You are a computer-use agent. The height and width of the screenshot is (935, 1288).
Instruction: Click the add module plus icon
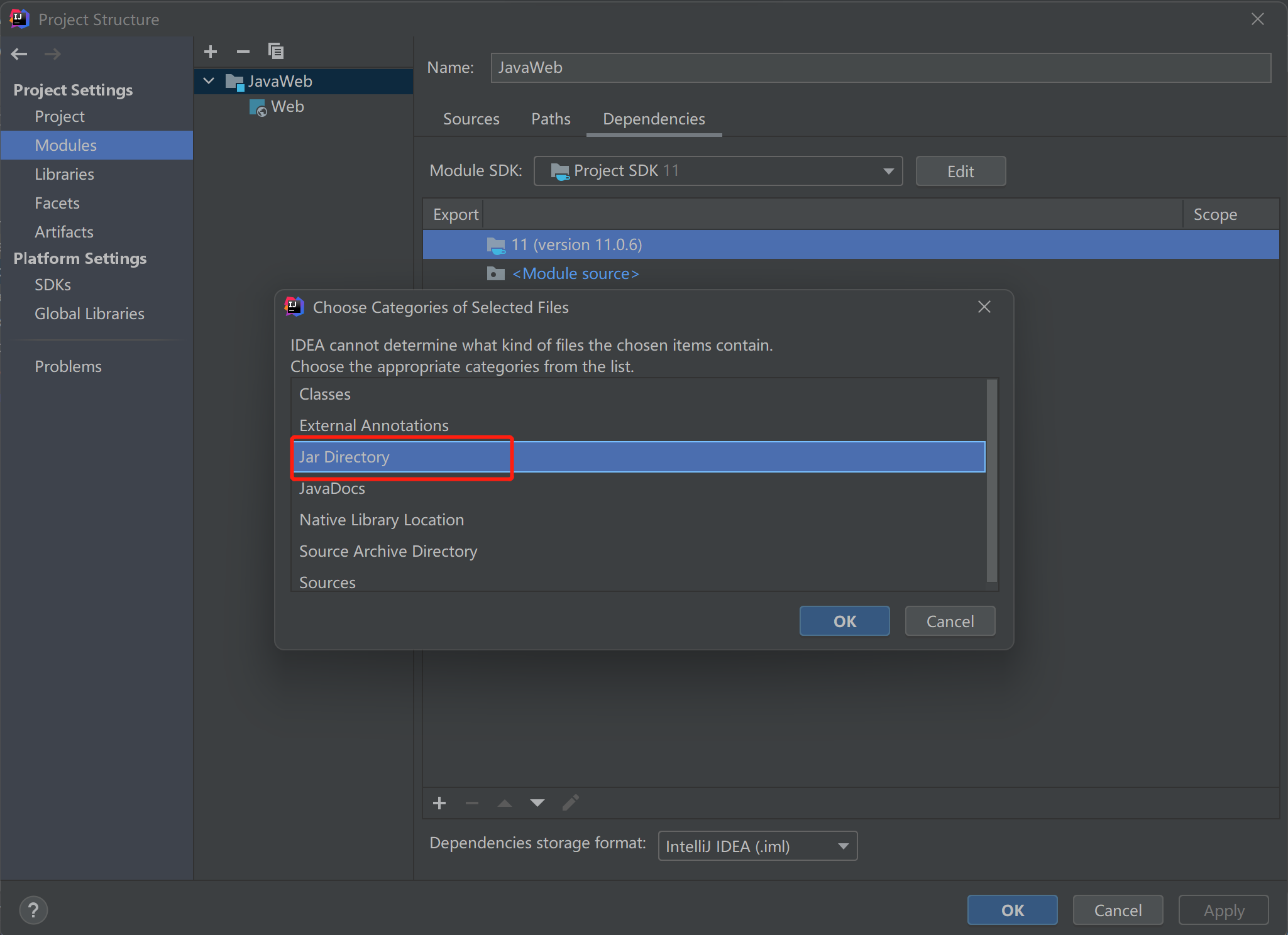point(211,52)
